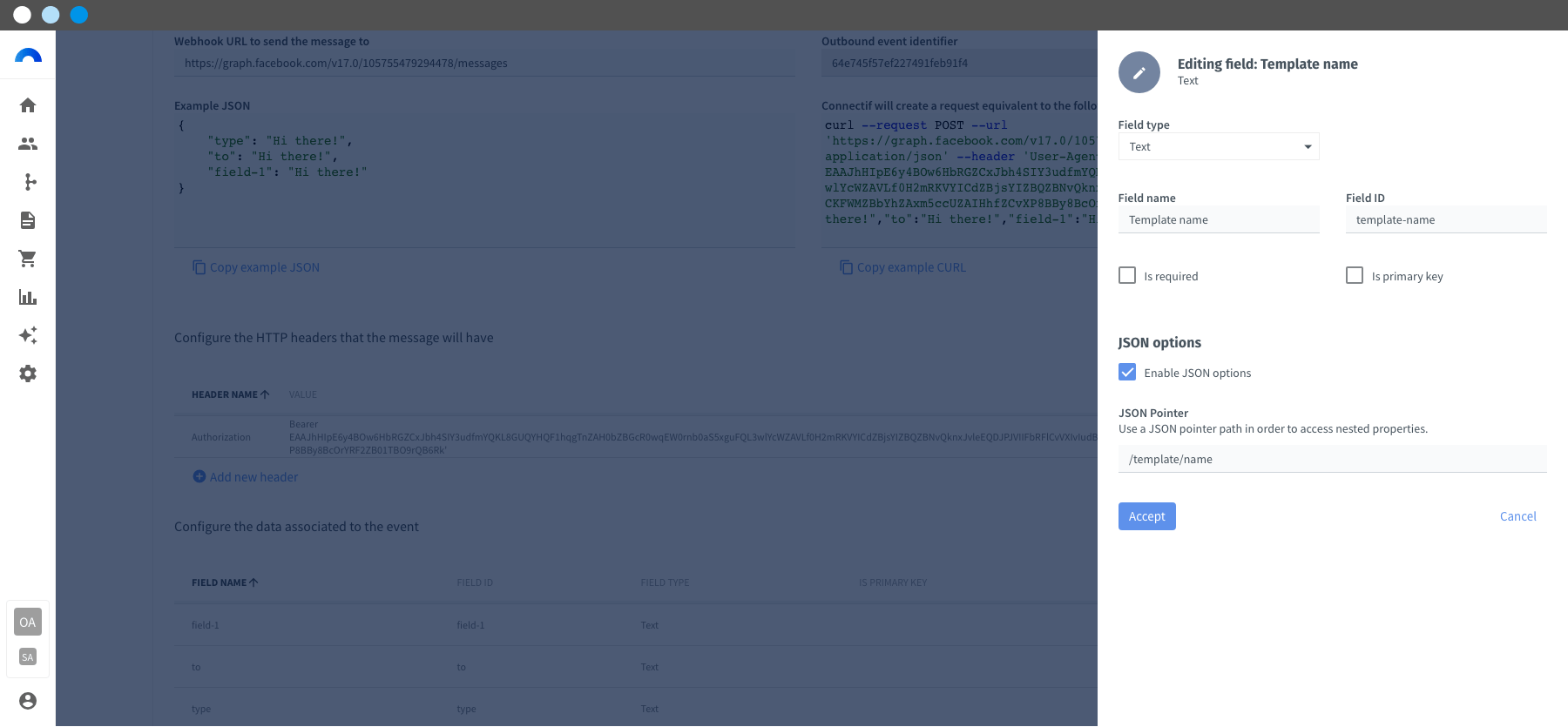Click Add new header link
Viewport: 1568px width, 727px height.
[253, 477]
